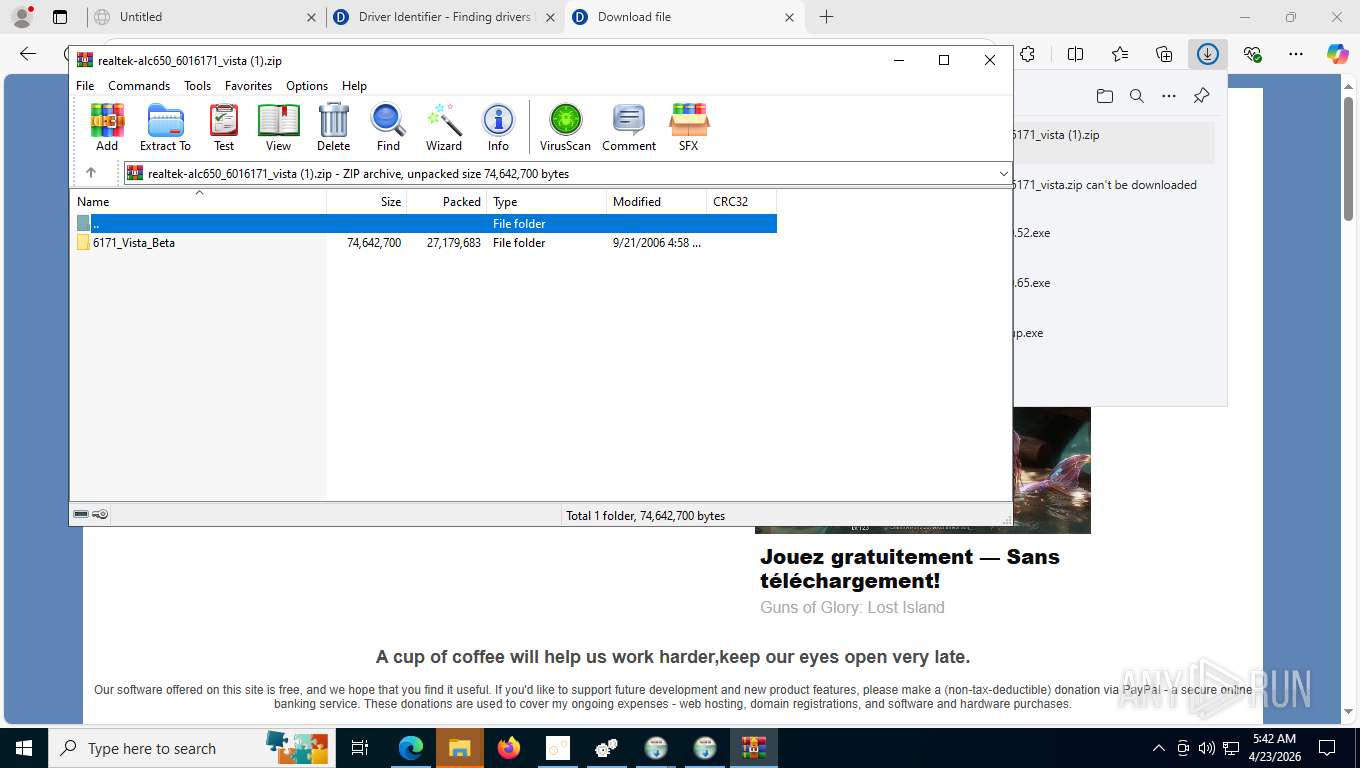Go up one folder level arrow

pyautogui.click(x=91, y=173)
